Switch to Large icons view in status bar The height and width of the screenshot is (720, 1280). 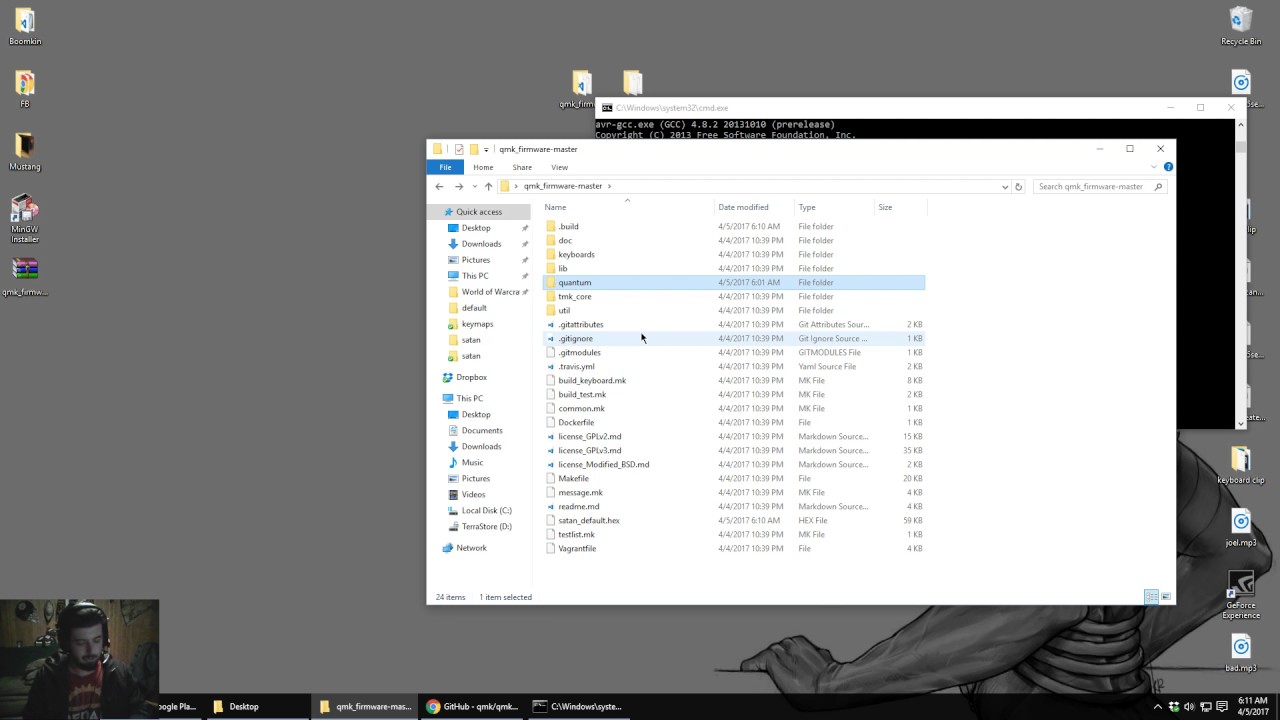1165,597
